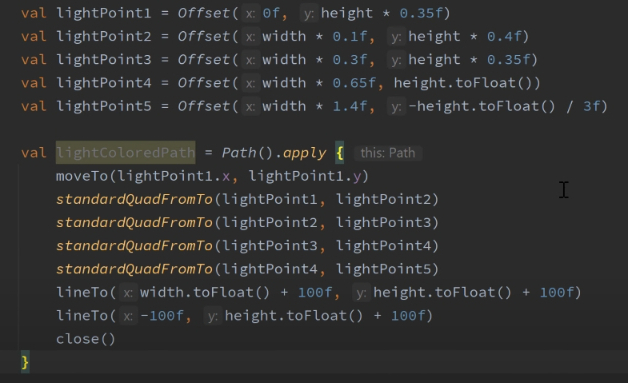The width and height of the screenshot is (628, 383).
Task: Click lightPoint5 variable declaration name
Action: 104,106
